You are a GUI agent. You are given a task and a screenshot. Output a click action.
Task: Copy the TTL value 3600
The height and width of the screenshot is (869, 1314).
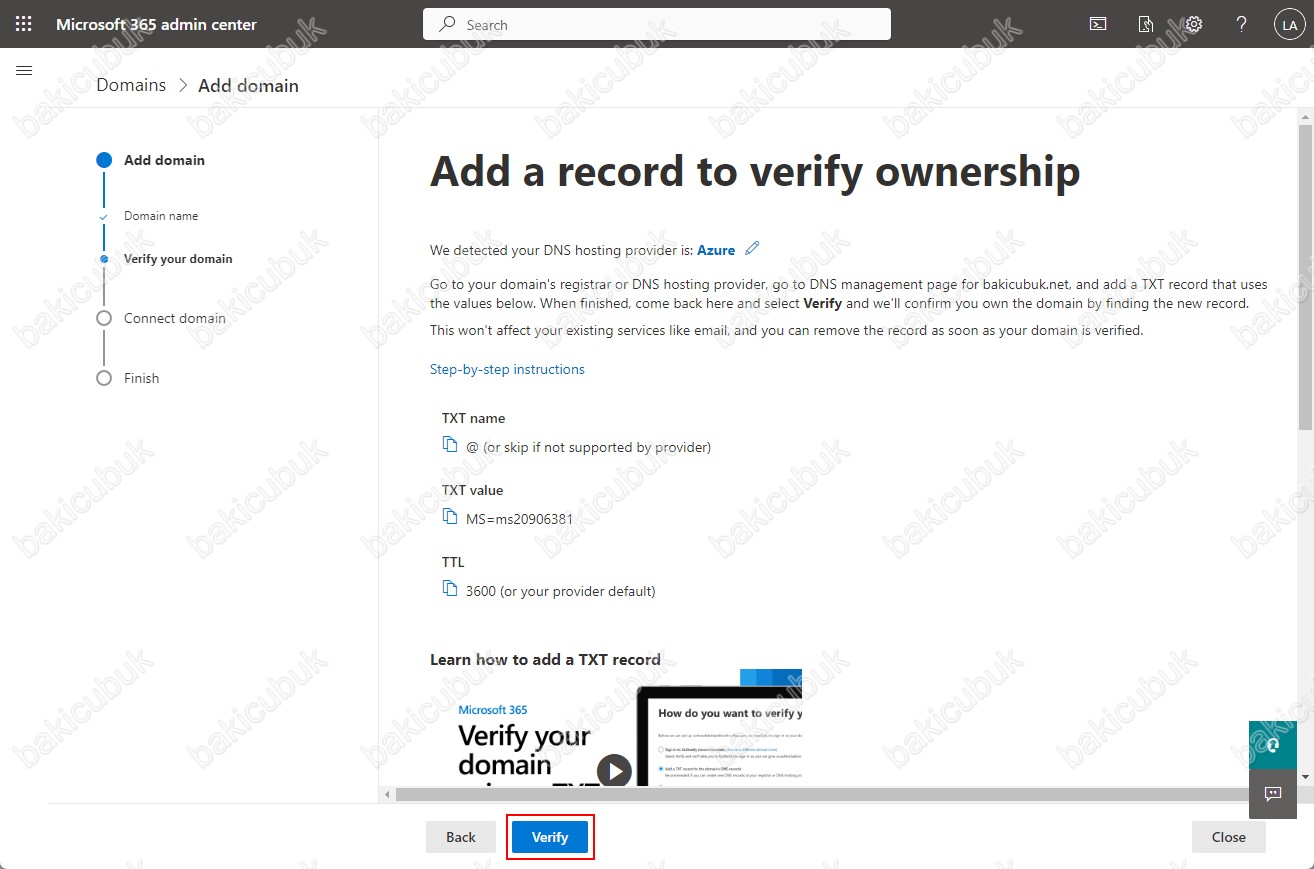pos(450,589)
